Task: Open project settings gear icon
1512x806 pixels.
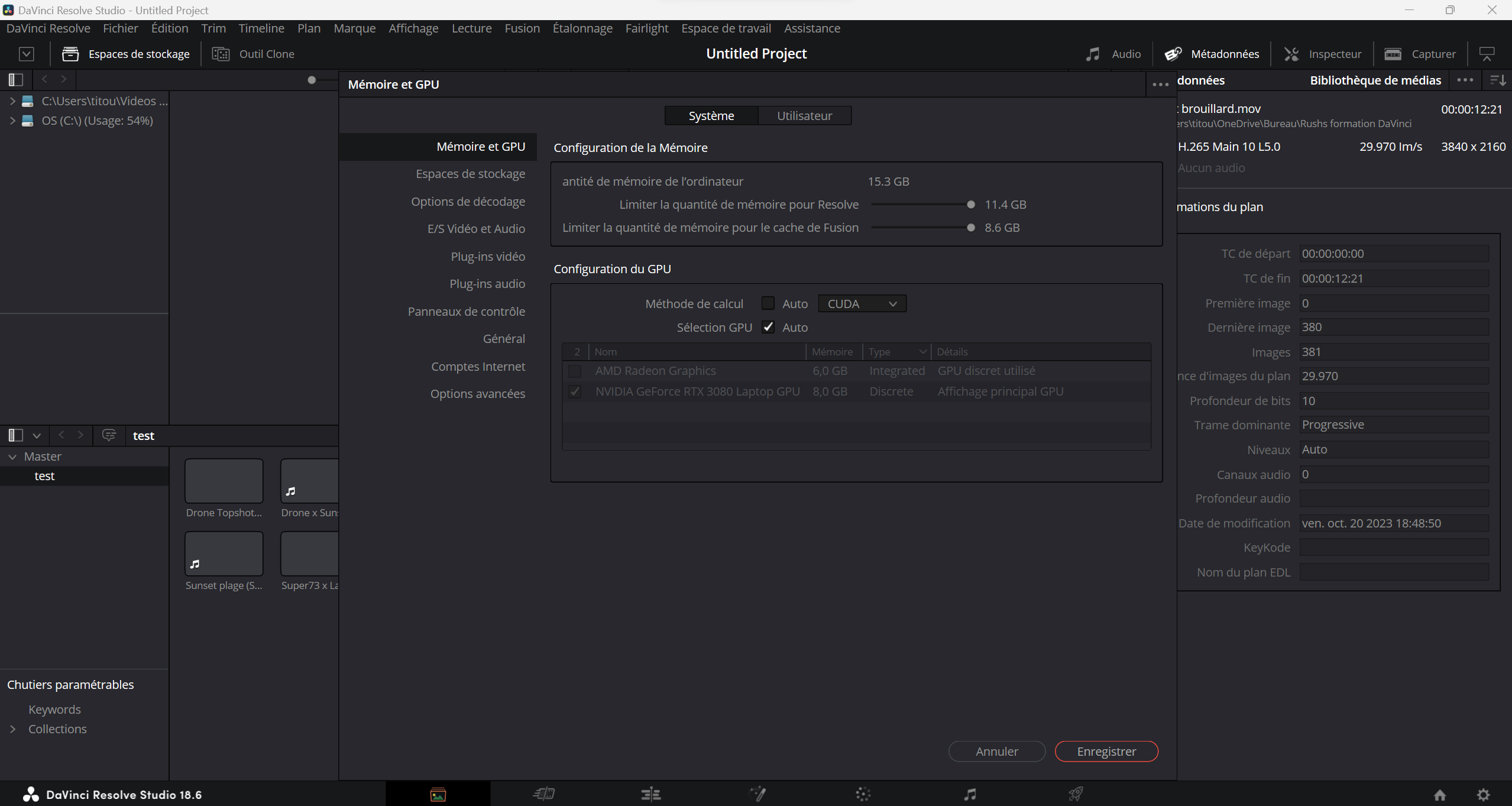Action: pyautogui.click(x=1483, y=795)
